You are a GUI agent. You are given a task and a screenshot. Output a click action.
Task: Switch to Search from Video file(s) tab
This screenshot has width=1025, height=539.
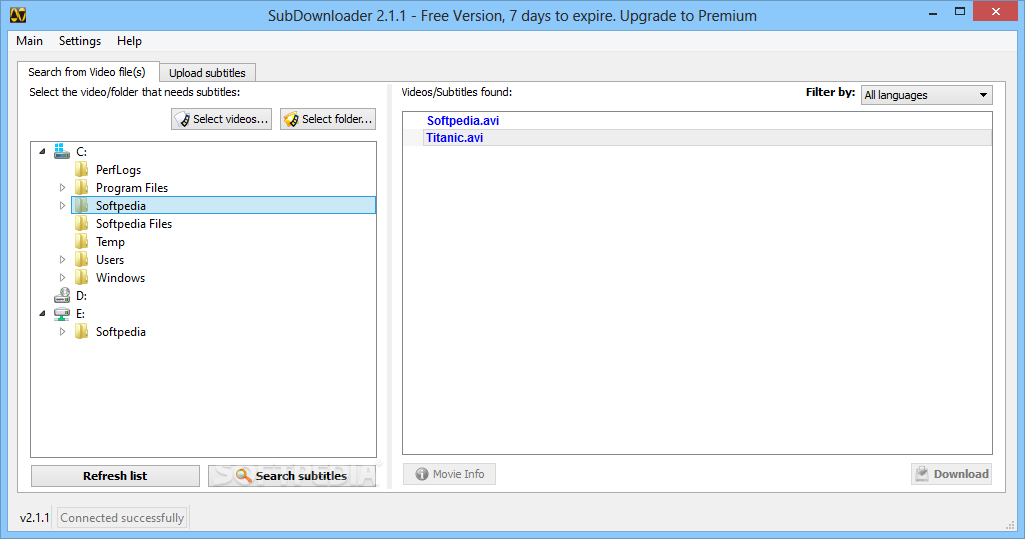tap(87, 72)
